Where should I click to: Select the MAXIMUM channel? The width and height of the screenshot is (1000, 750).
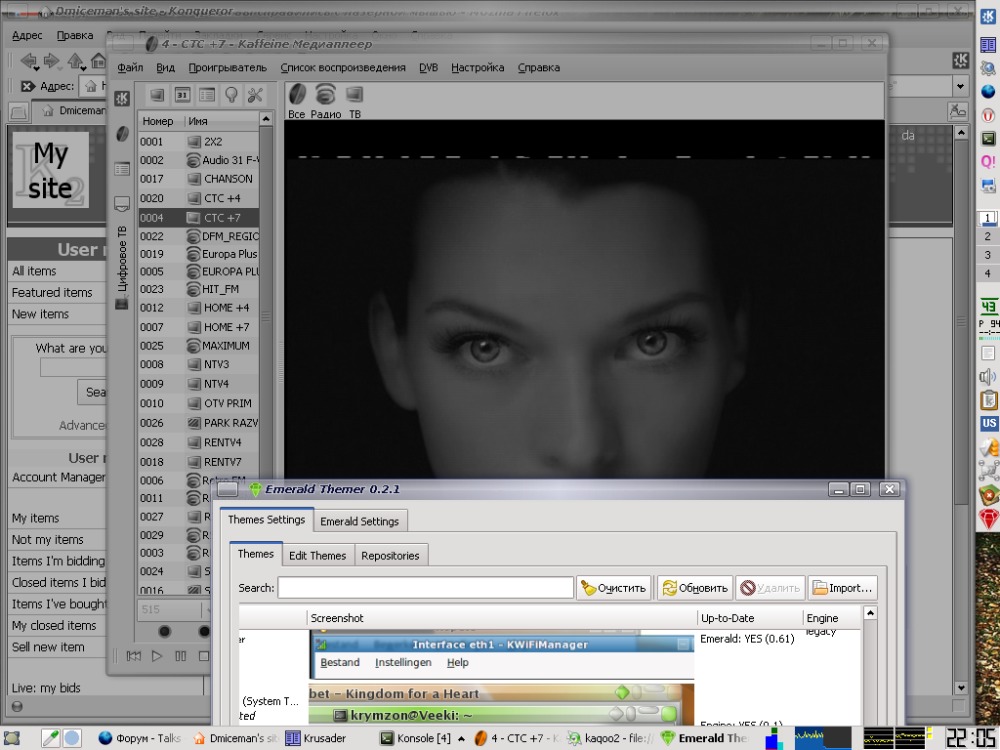pos(199,346)
